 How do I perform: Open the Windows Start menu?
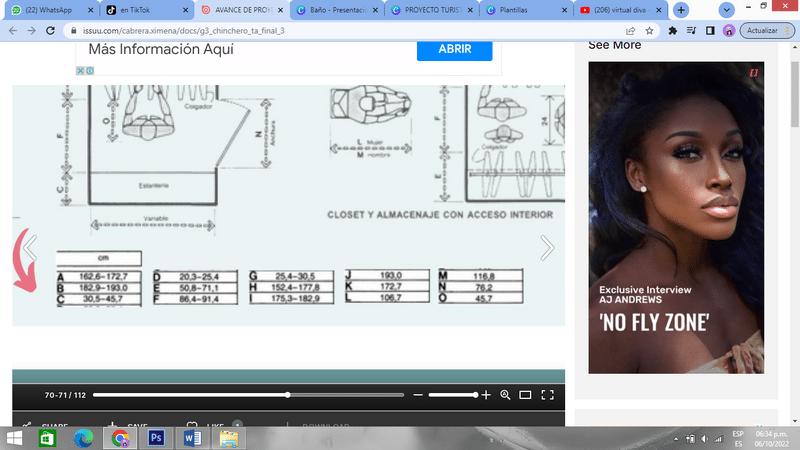pyautogui.click(x=14, y=438)
